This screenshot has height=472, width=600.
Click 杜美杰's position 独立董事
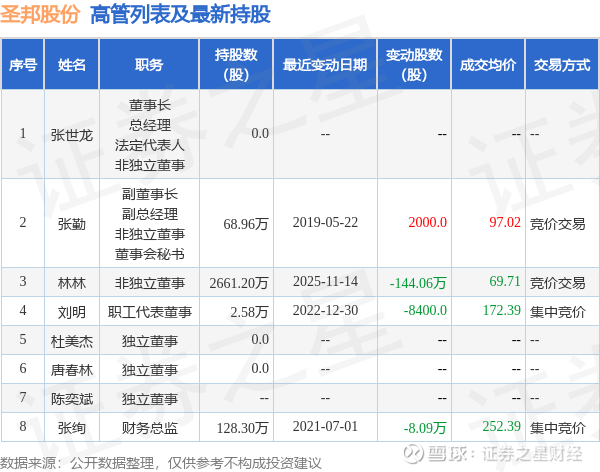tap(150, 341)
